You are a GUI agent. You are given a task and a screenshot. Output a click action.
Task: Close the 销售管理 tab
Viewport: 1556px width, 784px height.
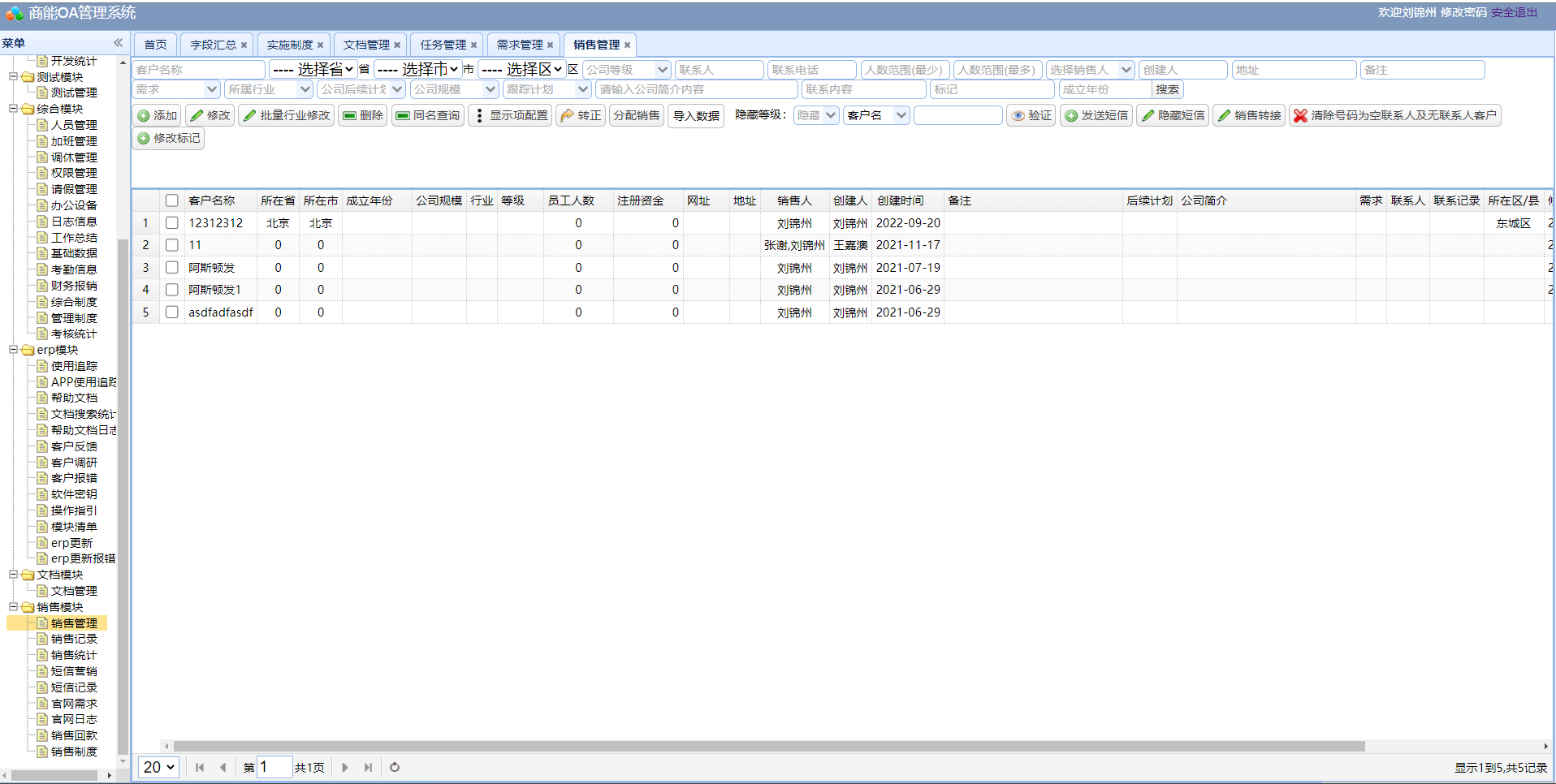click(627, 45)
